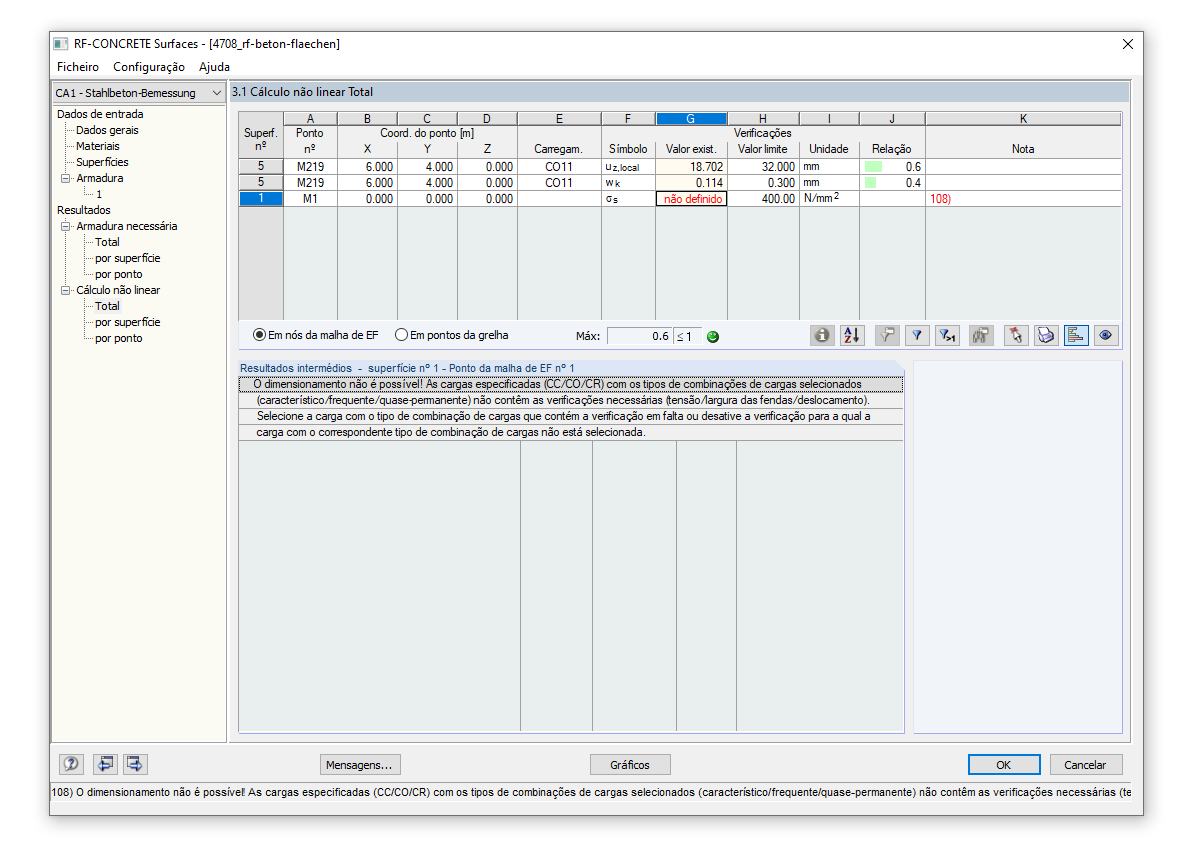
Task: Click the blue funnel filter icon
Action: (x=916, y=336)
